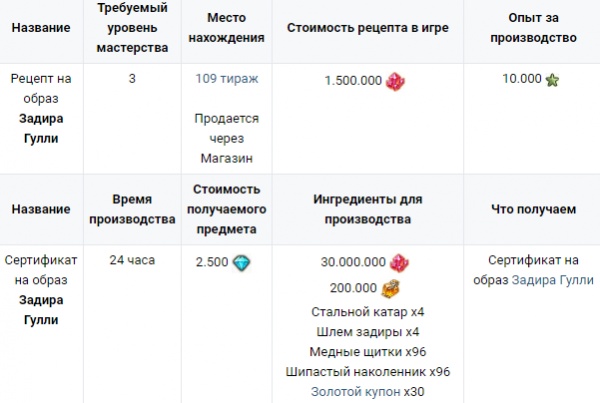Screen dimensions: 600x403
Task: Open the Золотой купон link
Action: (x=355, y=392)
